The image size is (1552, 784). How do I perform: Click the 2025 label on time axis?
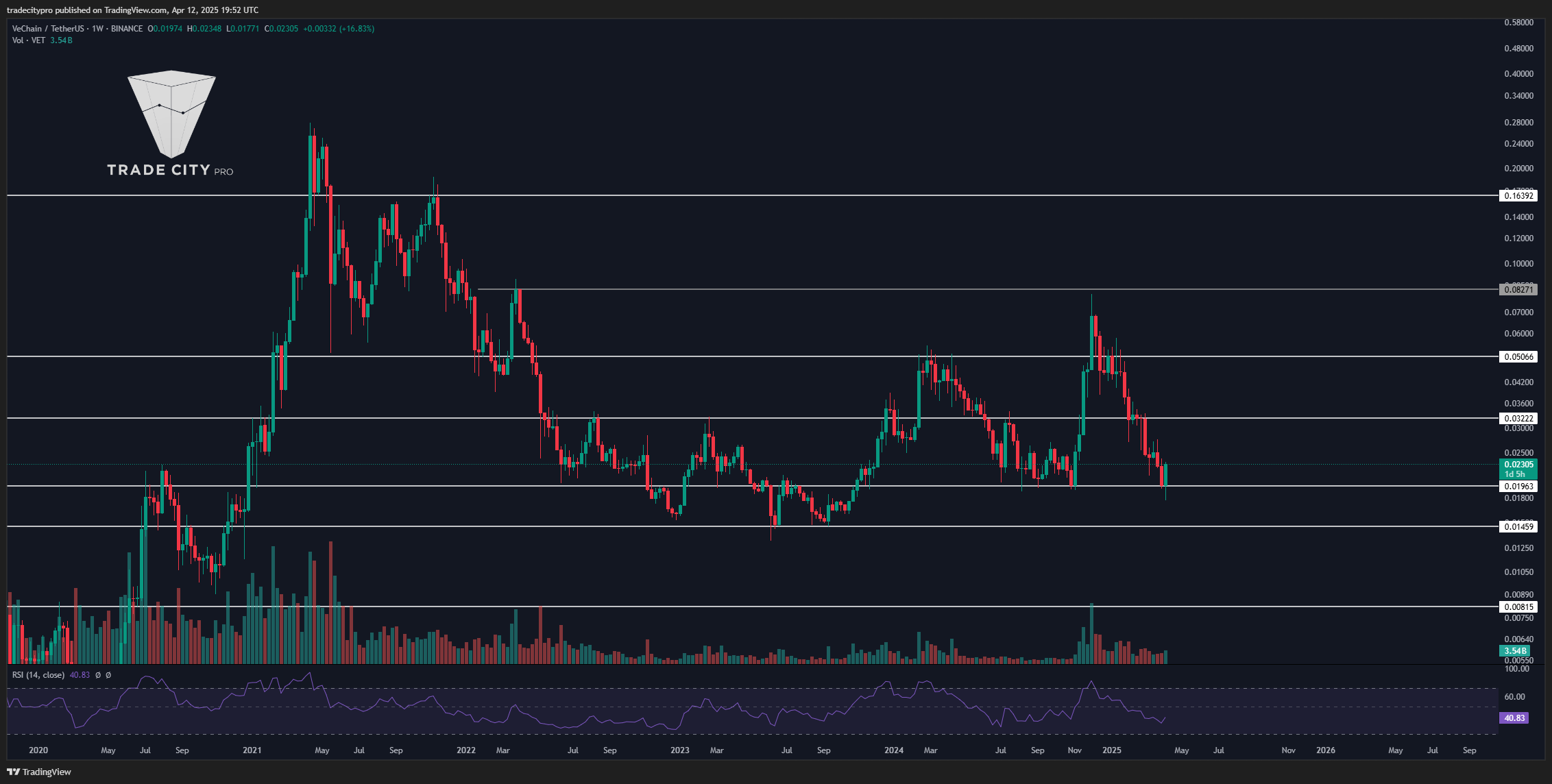coord(1112,750)
